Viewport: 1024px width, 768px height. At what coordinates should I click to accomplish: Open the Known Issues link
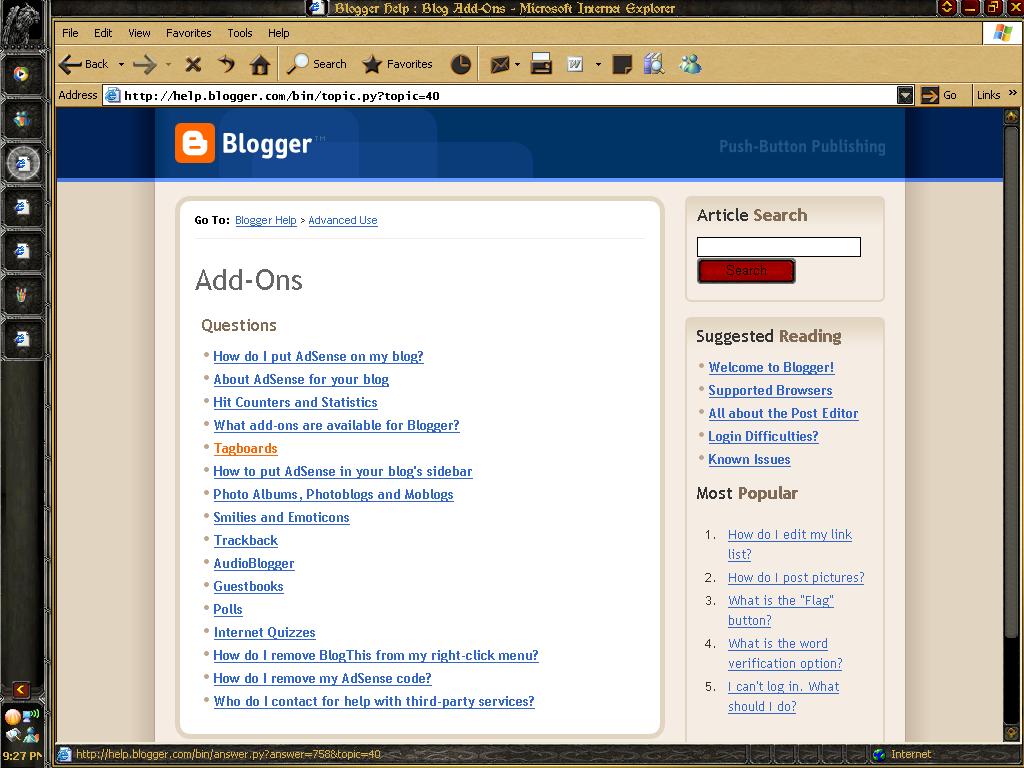coord(749,460)
